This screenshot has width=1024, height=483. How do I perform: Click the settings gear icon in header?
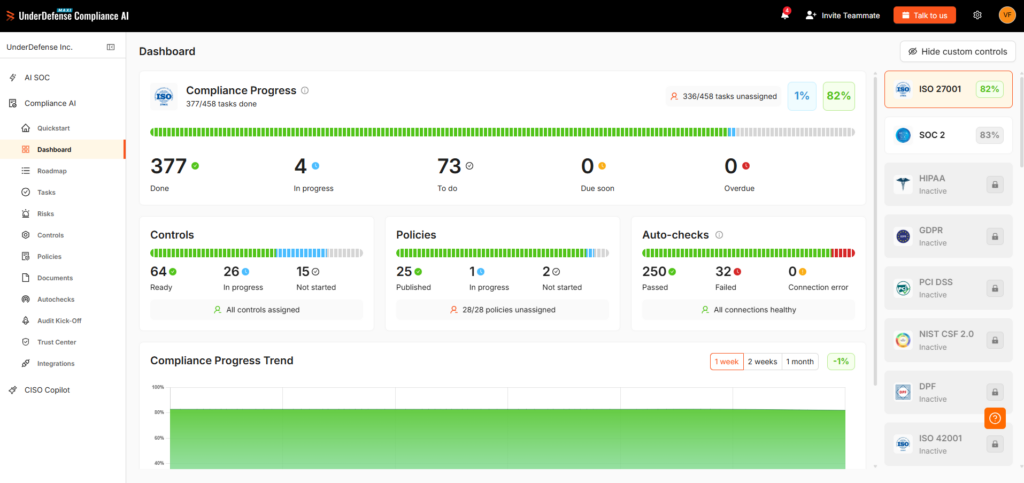pyautogui.click(x=977, y=15)
